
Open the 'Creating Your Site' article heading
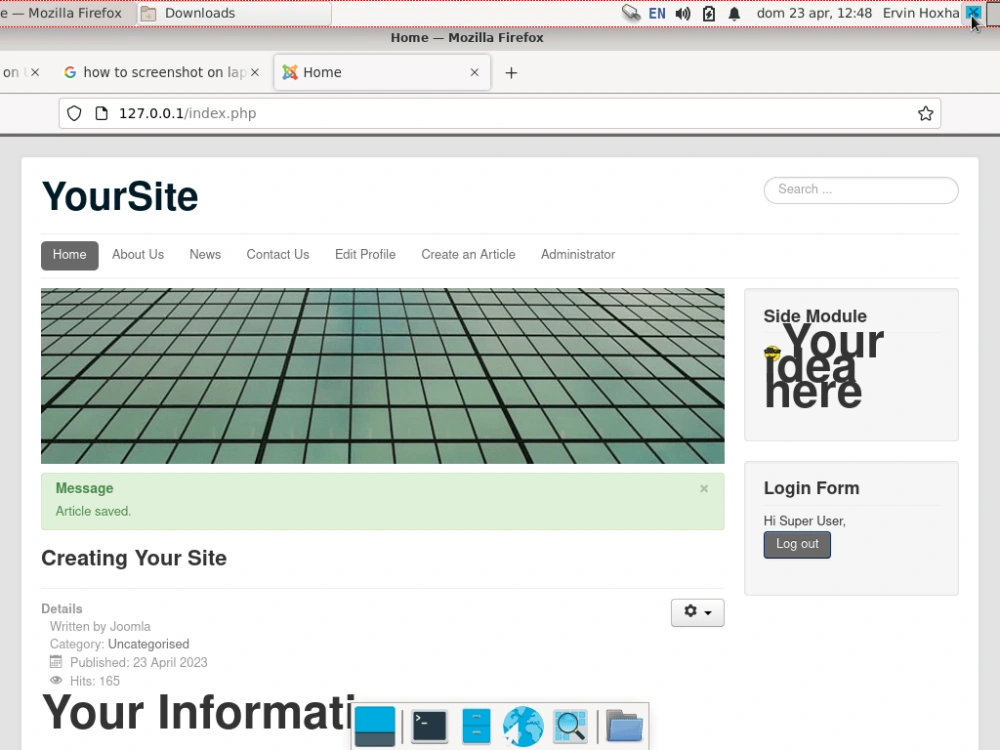(x=134, y=558)
